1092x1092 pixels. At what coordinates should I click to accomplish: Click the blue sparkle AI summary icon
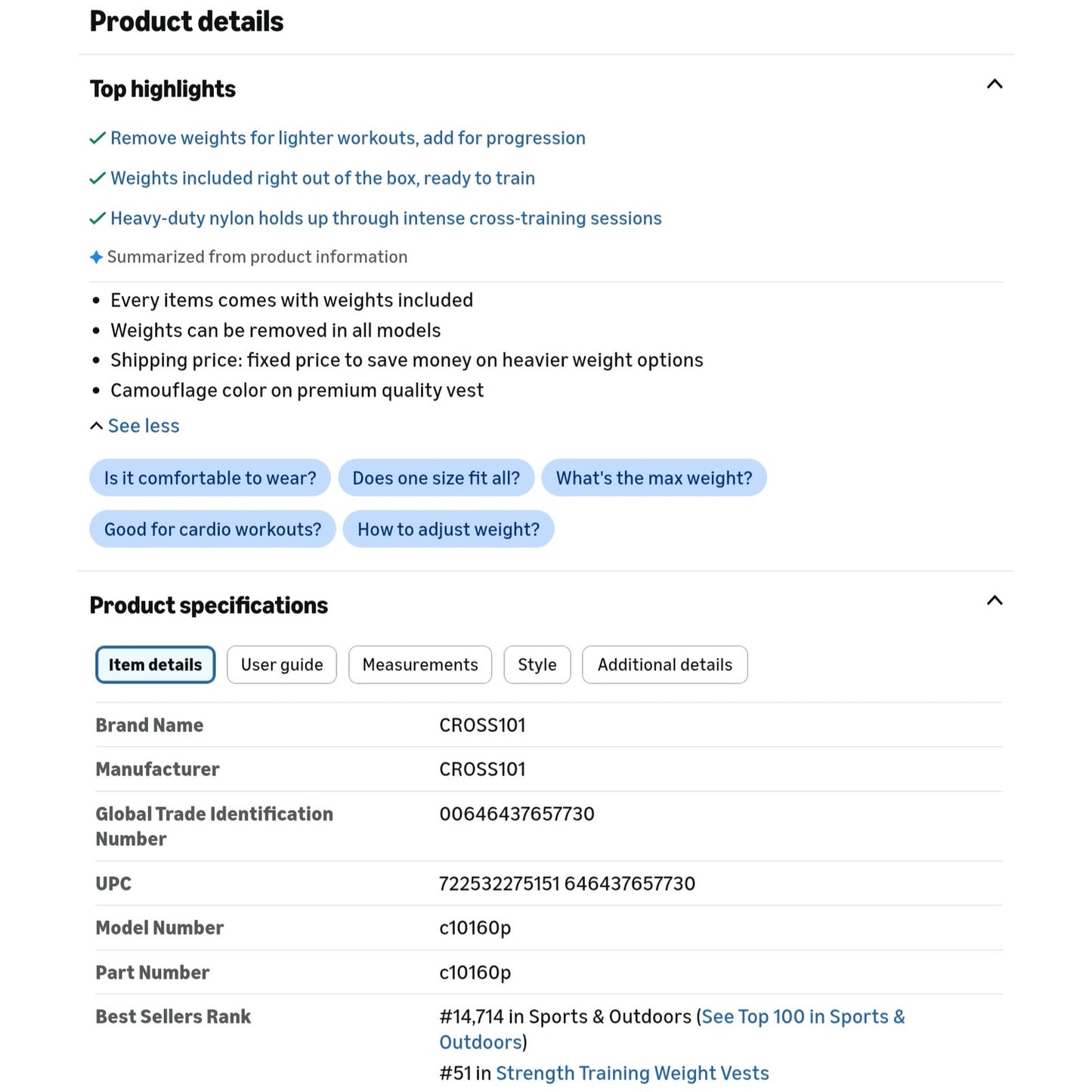(x=96, y=258)
